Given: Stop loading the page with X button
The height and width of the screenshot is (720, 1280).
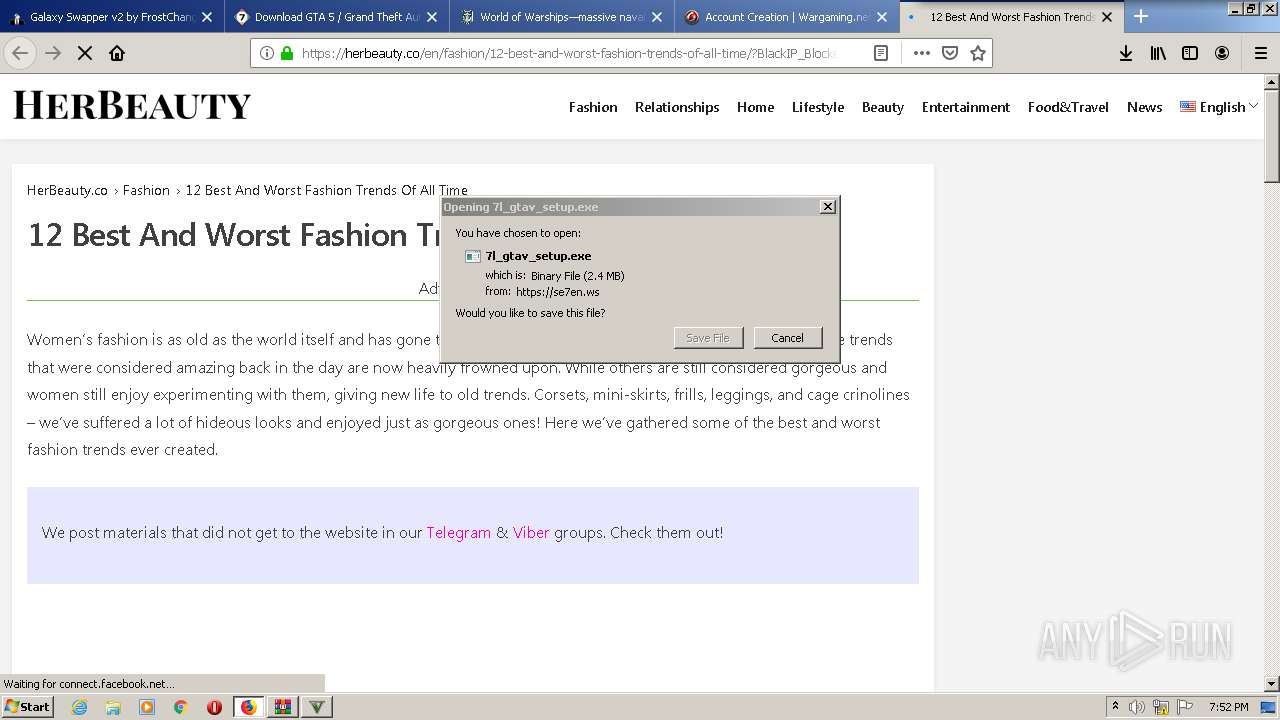Looking at the screenshot, I should coord(85,53).
